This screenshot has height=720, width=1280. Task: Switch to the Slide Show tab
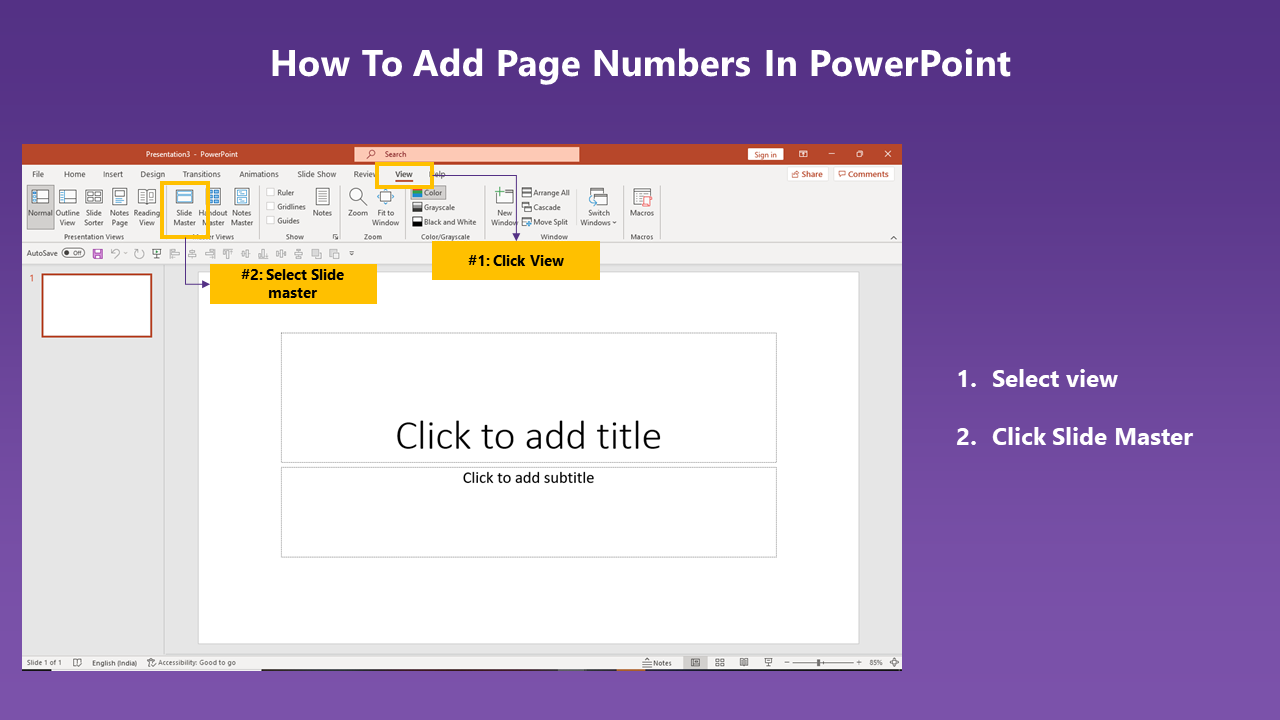point(317,174)
